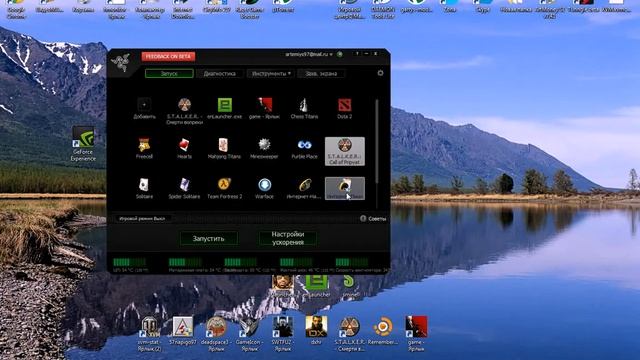The width and height of the screenshot is (640, 360).
Task: Open the Запуск tab
Action: tap(169, 73)
